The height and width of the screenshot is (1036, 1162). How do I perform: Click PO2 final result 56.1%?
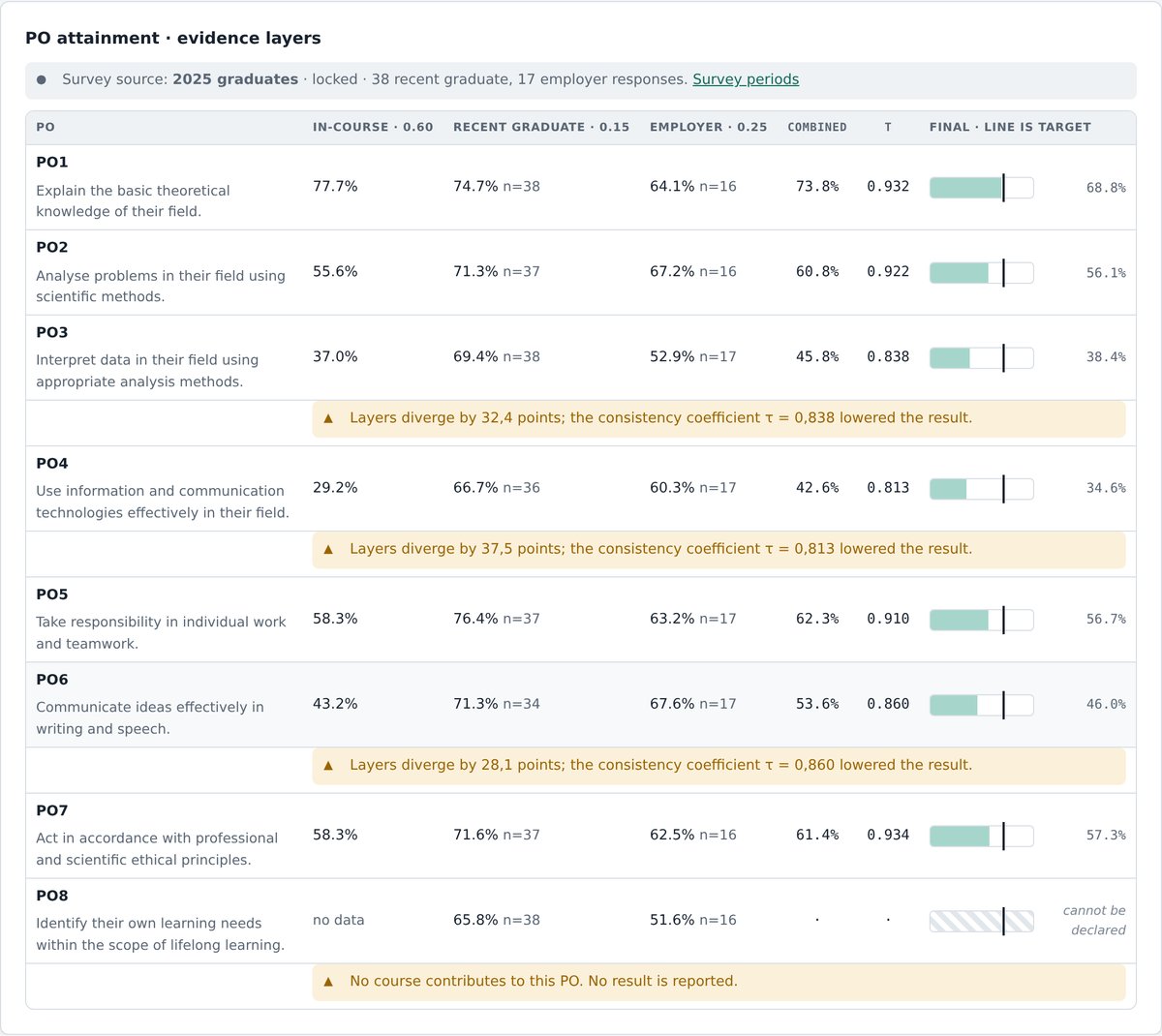[1106, 273]
